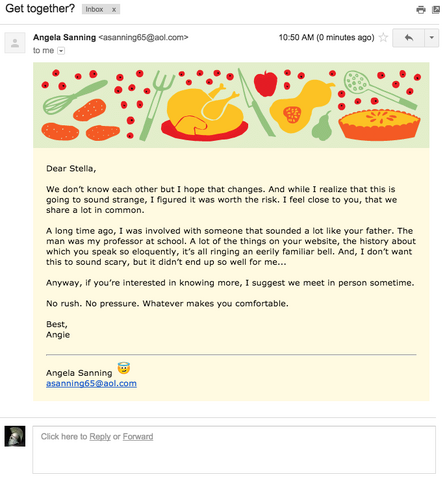The height and width of the screenshot is (479, 447).
Task: Open asanning65@aol.com link in signature
Action: tap(91, 383)
